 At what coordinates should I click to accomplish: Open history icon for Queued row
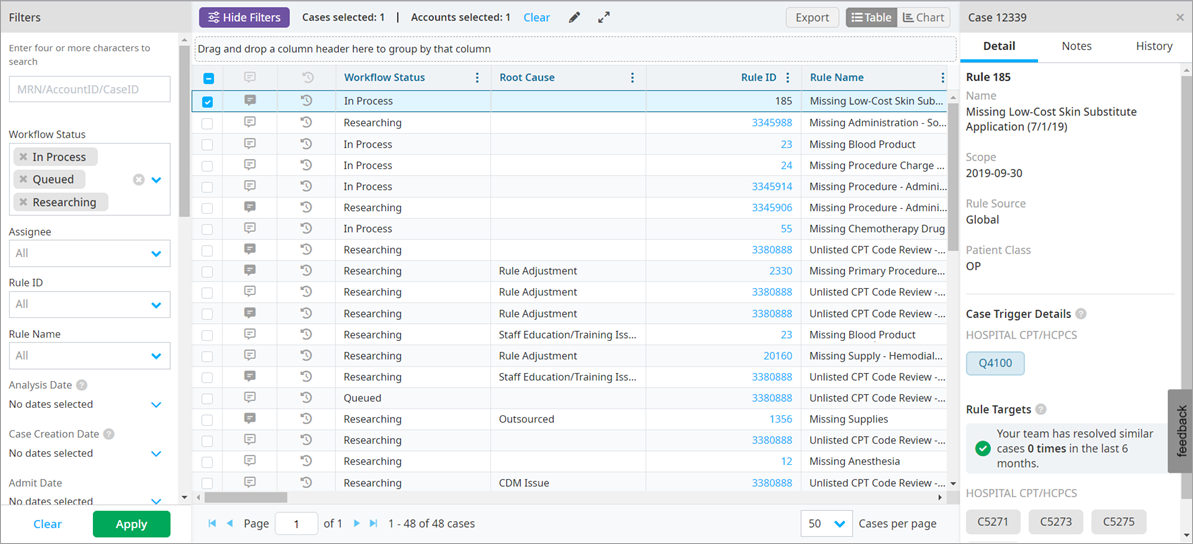coord(307,397)
